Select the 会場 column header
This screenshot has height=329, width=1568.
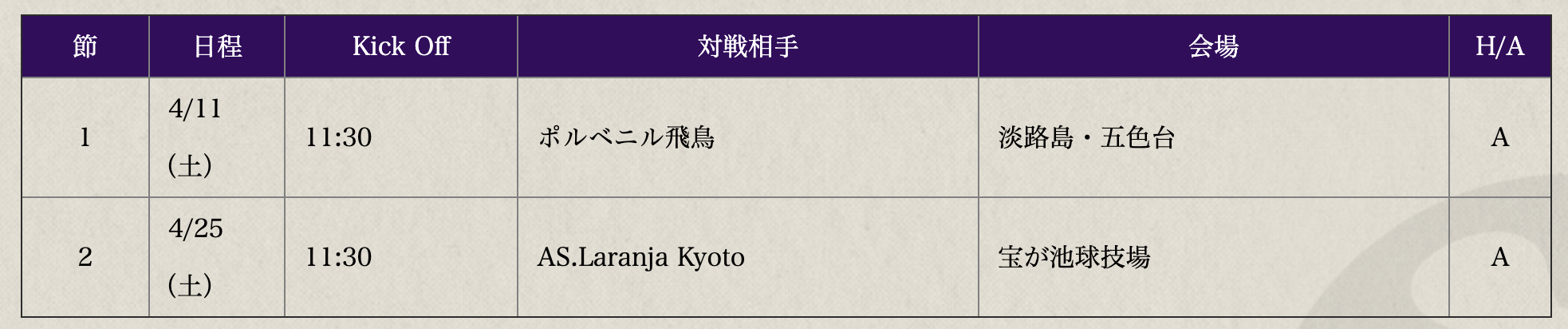pos(1213,46)
